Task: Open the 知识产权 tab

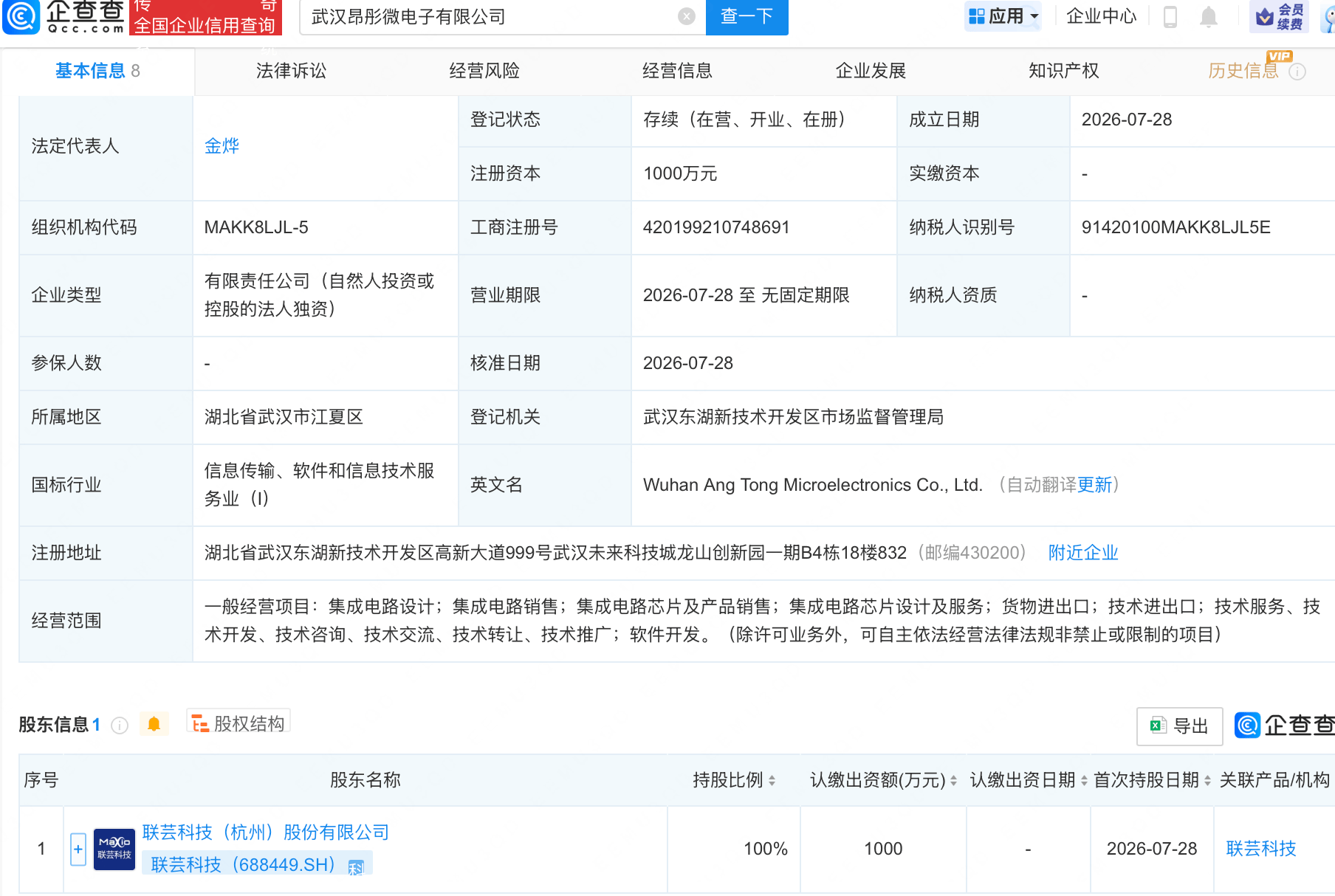Action: pos(1064,71)
